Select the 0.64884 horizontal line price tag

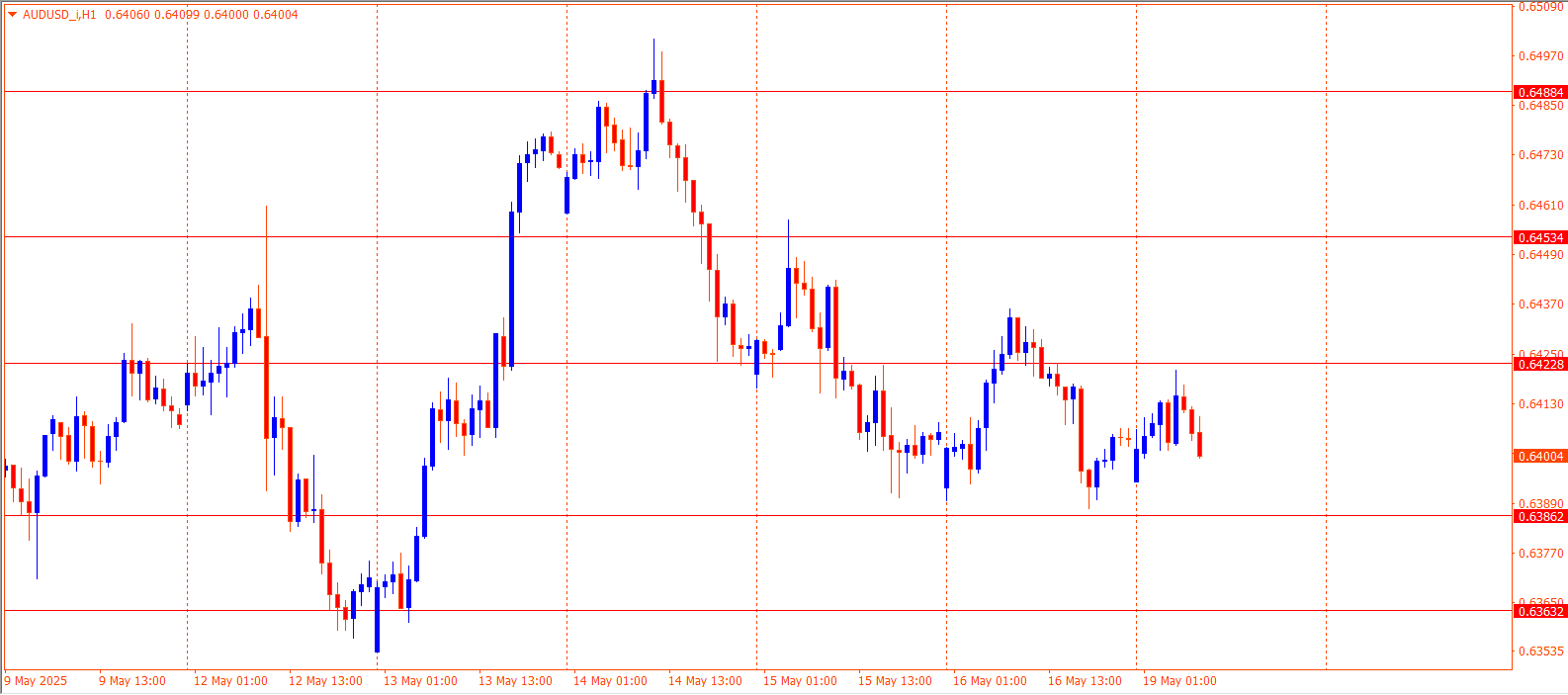[x=1540, y=92]
